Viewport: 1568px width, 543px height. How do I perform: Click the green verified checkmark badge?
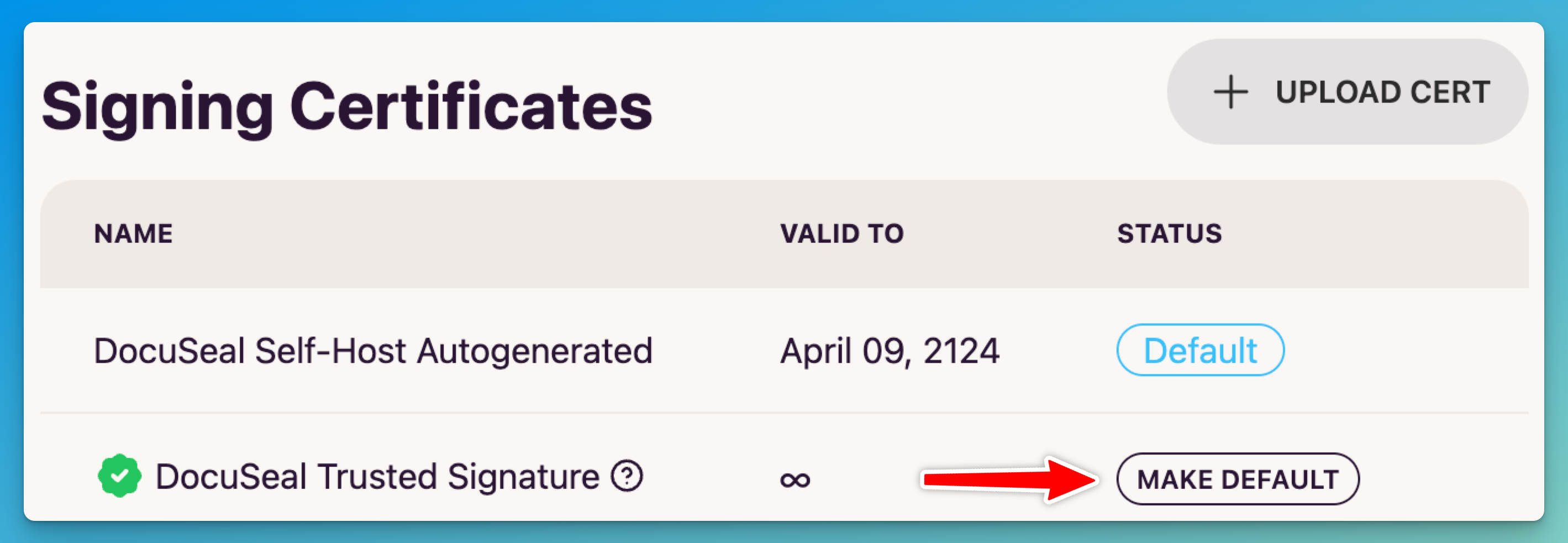[x=120, y=476]
